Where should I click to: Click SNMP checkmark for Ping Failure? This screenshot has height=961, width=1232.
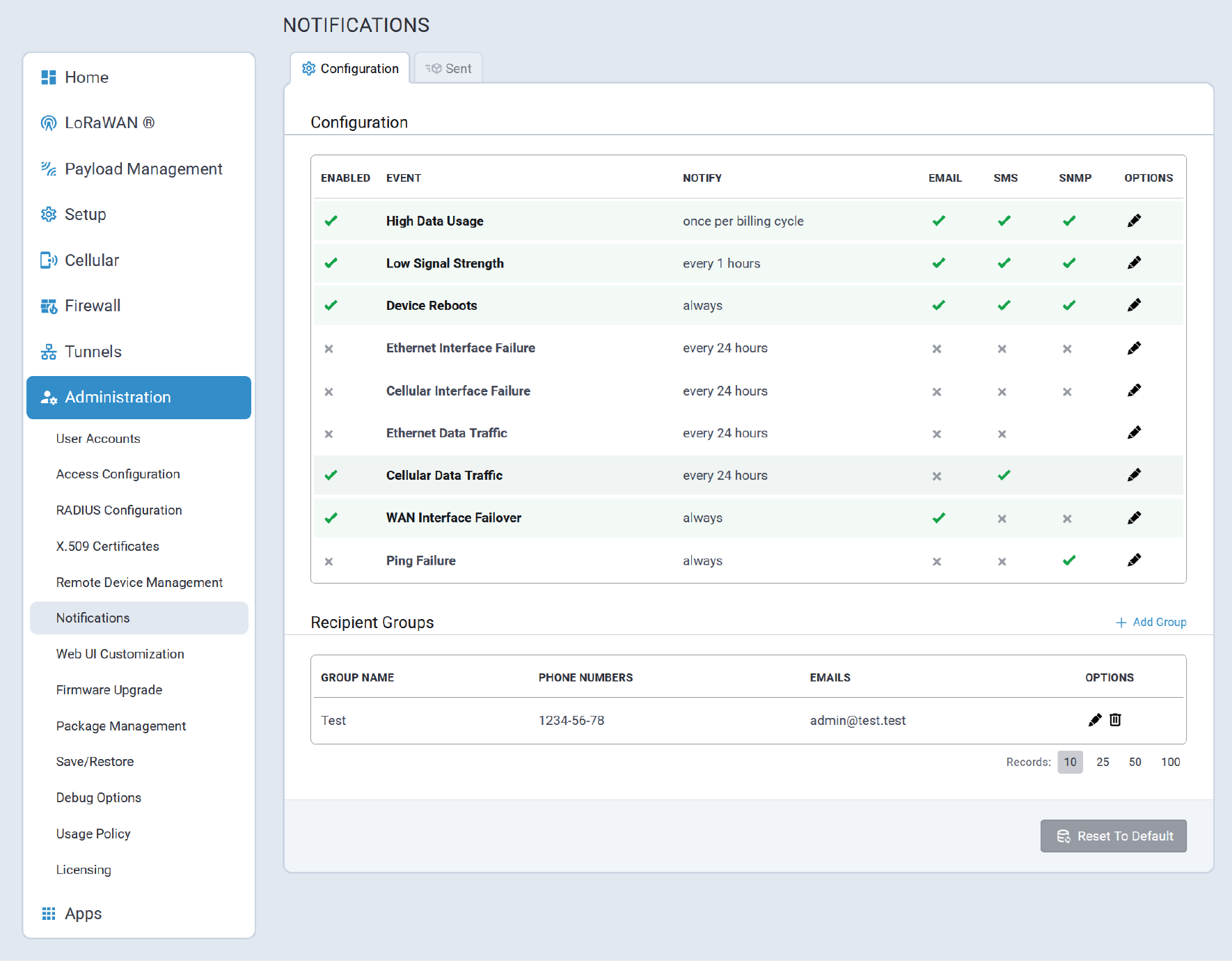pyautogui.click(x=1069, y=560)
